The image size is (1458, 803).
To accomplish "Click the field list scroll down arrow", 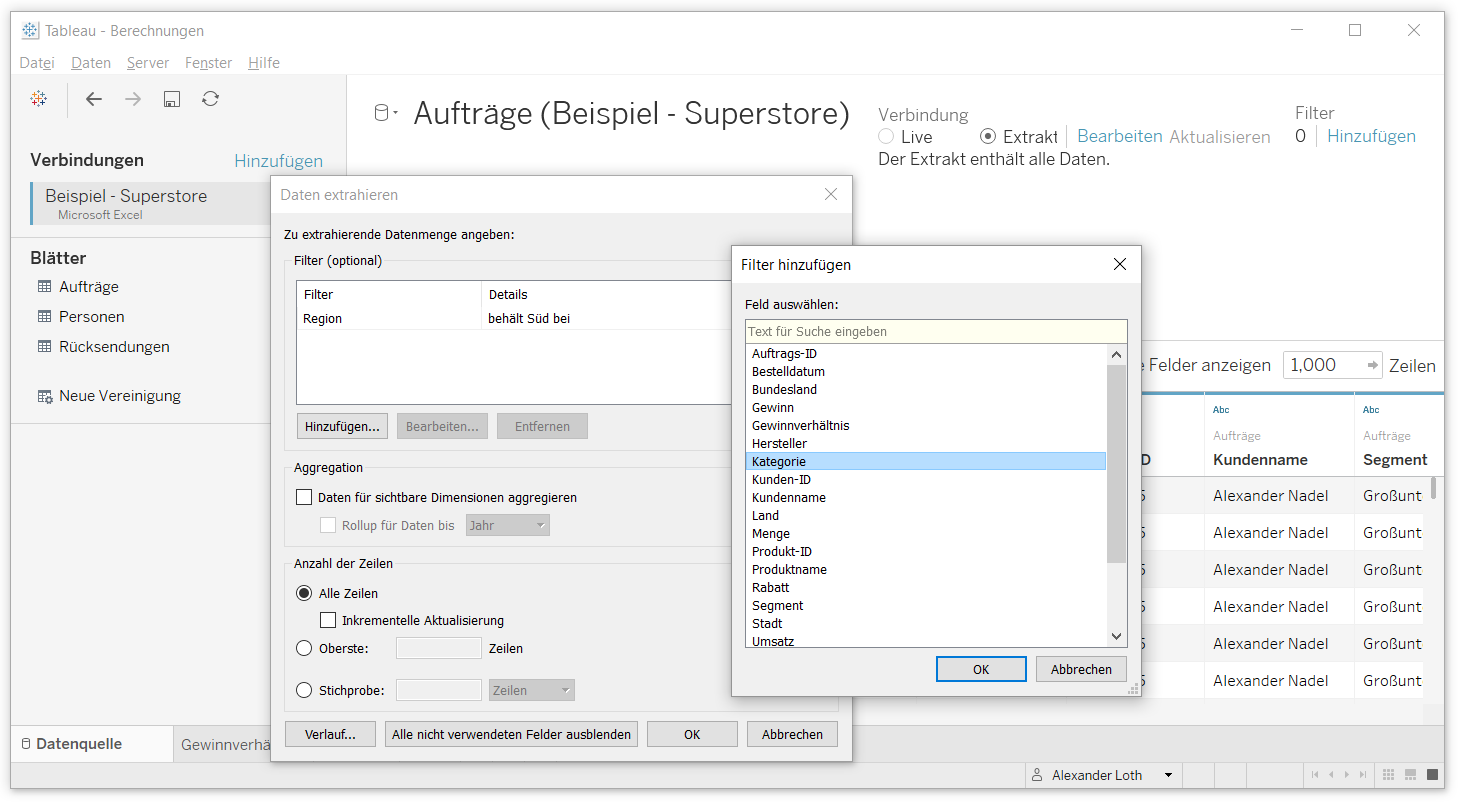I will [1117, 636].
